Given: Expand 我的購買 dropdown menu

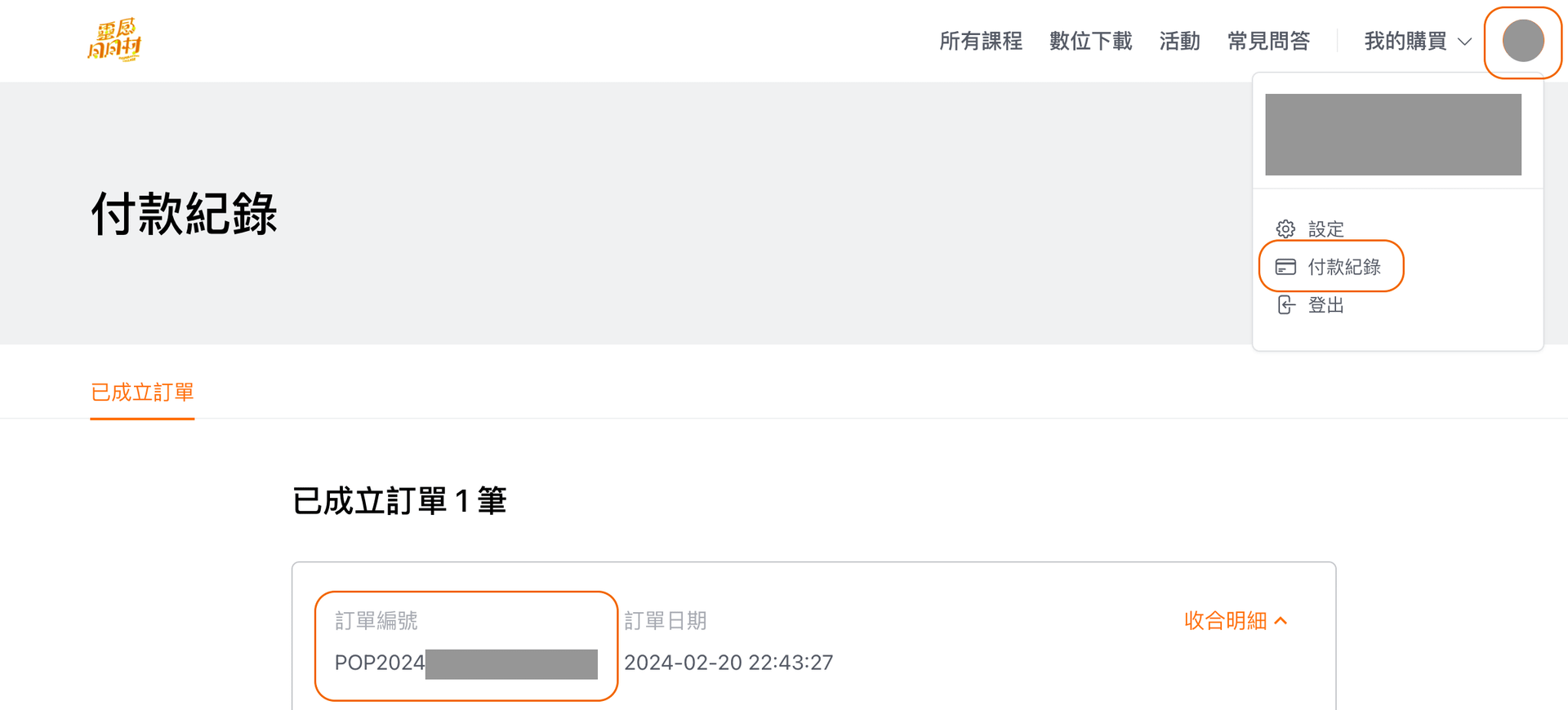Looking at the screenshot, I should coord(1405,41).
